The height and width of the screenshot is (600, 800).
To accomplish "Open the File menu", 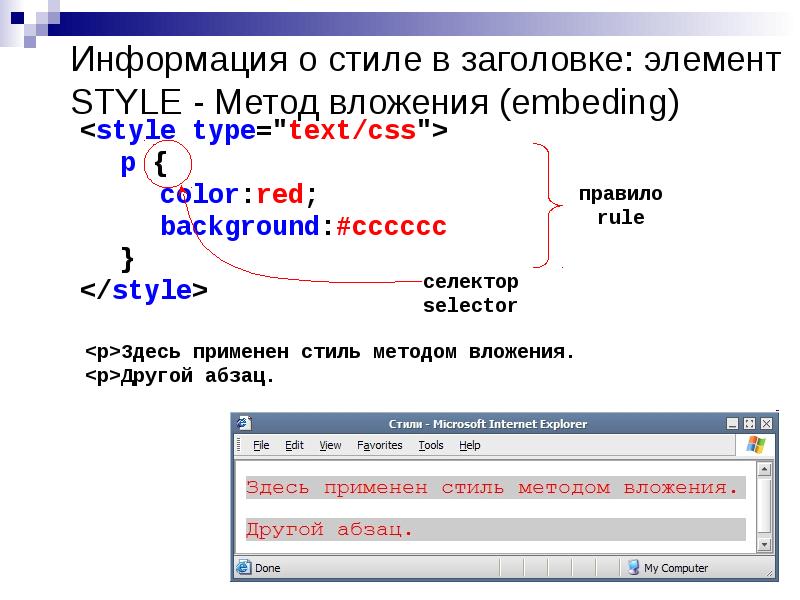I will [x=260, y=444].
